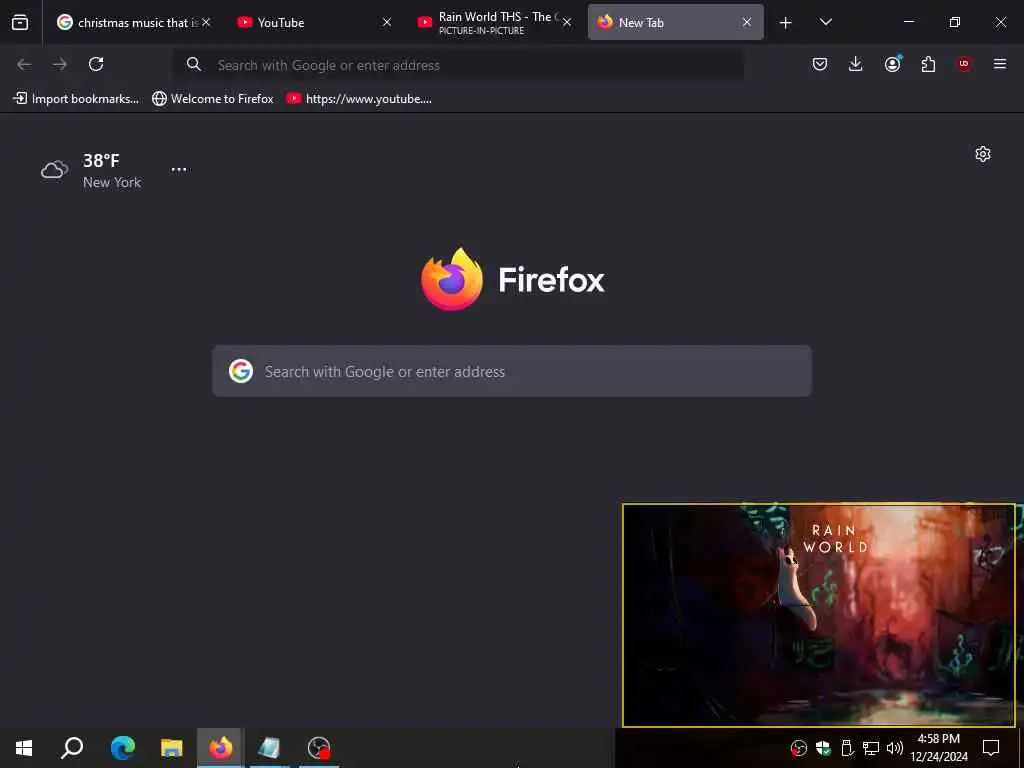The width and height of the screenshot is (1024, 768).
Task: Close the New Tab tab
Action: pos(746,22)
